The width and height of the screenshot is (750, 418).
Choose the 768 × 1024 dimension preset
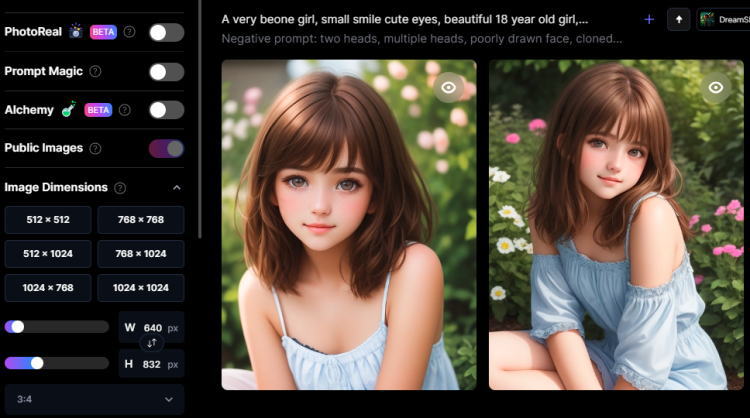(x=141, y=254)
